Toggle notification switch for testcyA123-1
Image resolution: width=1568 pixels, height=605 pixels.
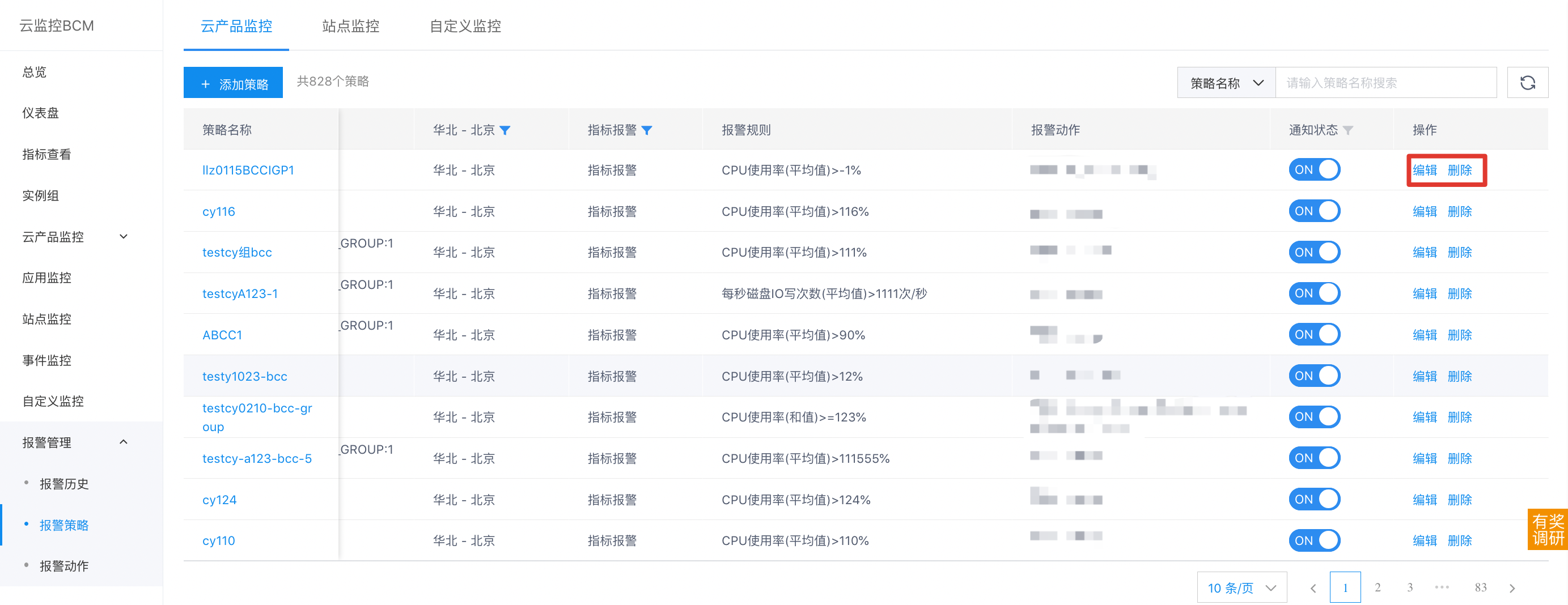tap(1314, 293)
